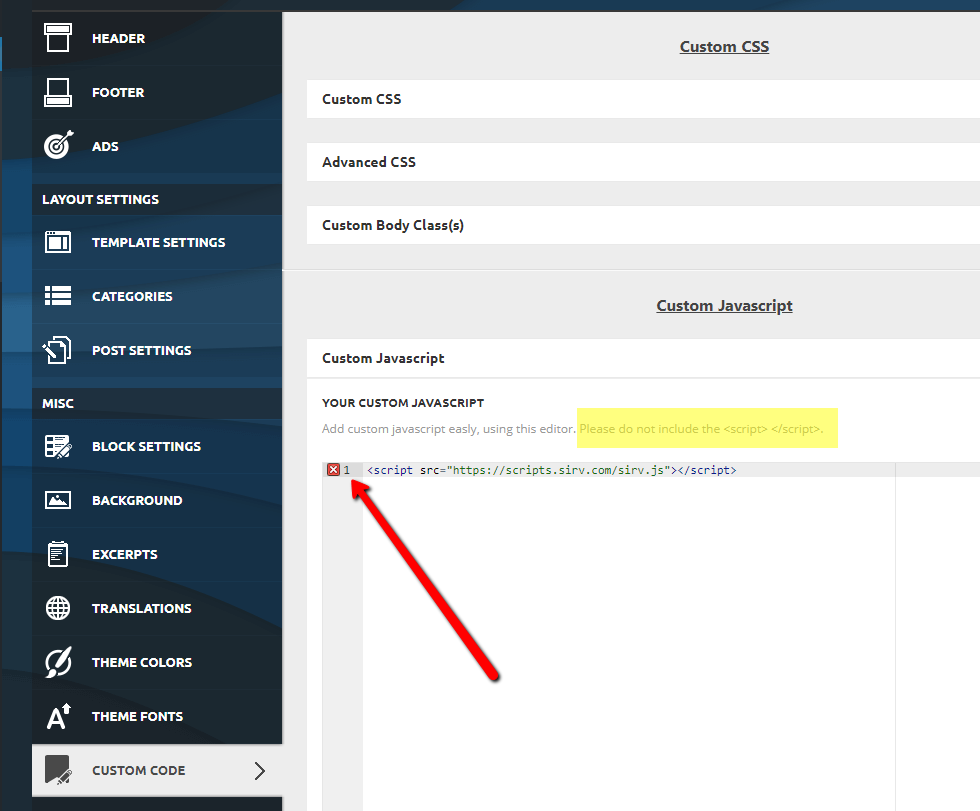This screenshot has height=811, width=980.
Task: Click the Categories list icon
Action: 58,296
